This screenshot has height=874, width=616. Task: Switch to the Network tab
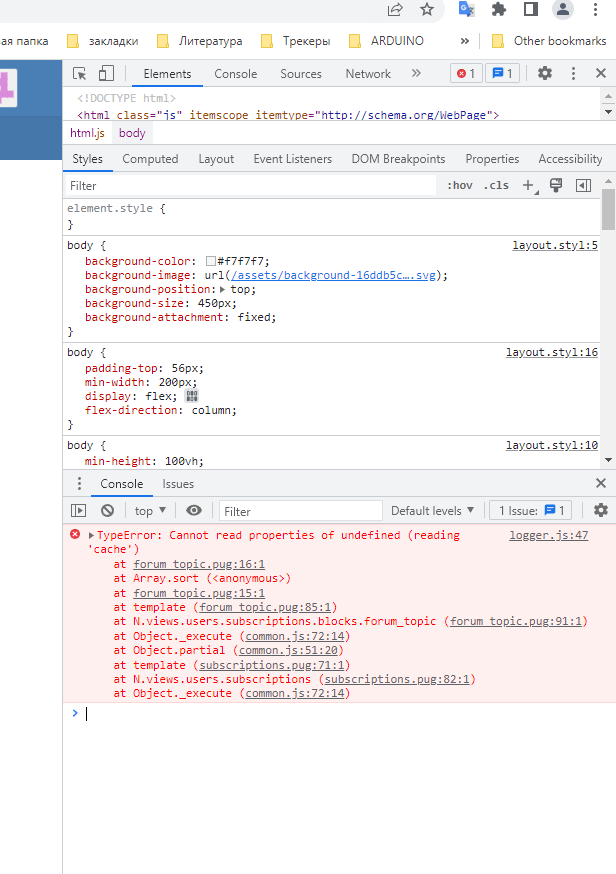[368, 73]
